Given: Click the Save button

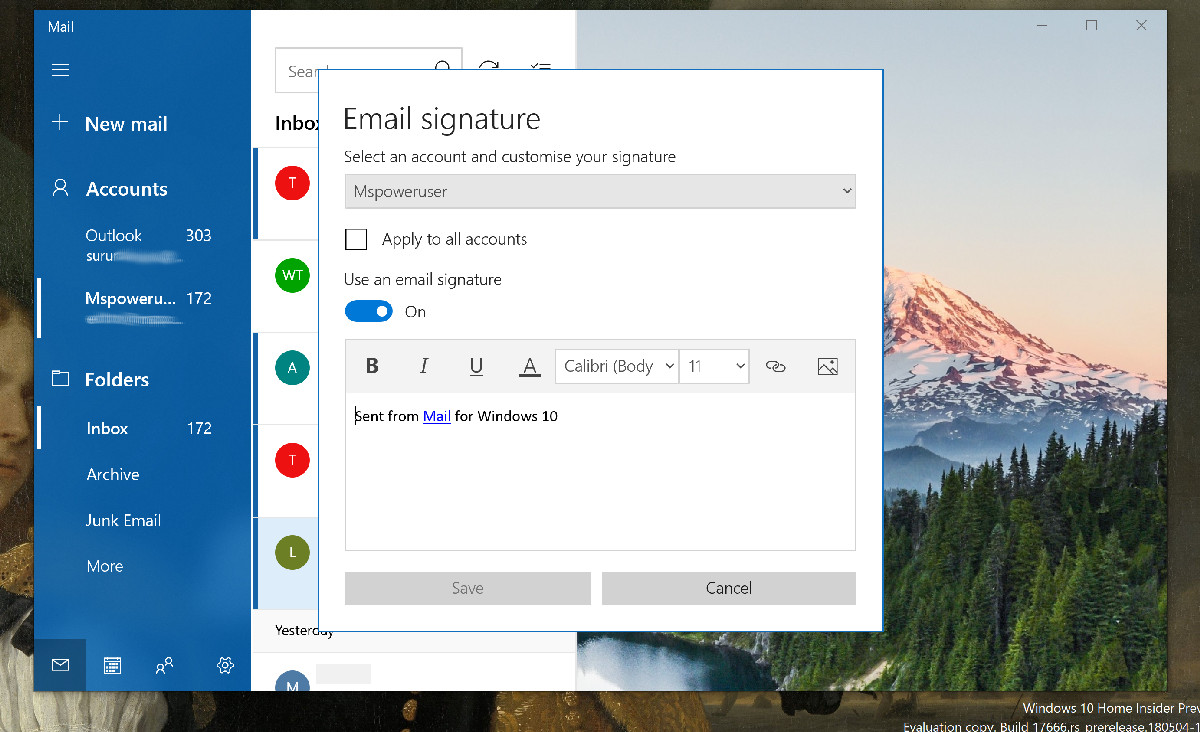Looking at the screenshot, I should point(467,588).
